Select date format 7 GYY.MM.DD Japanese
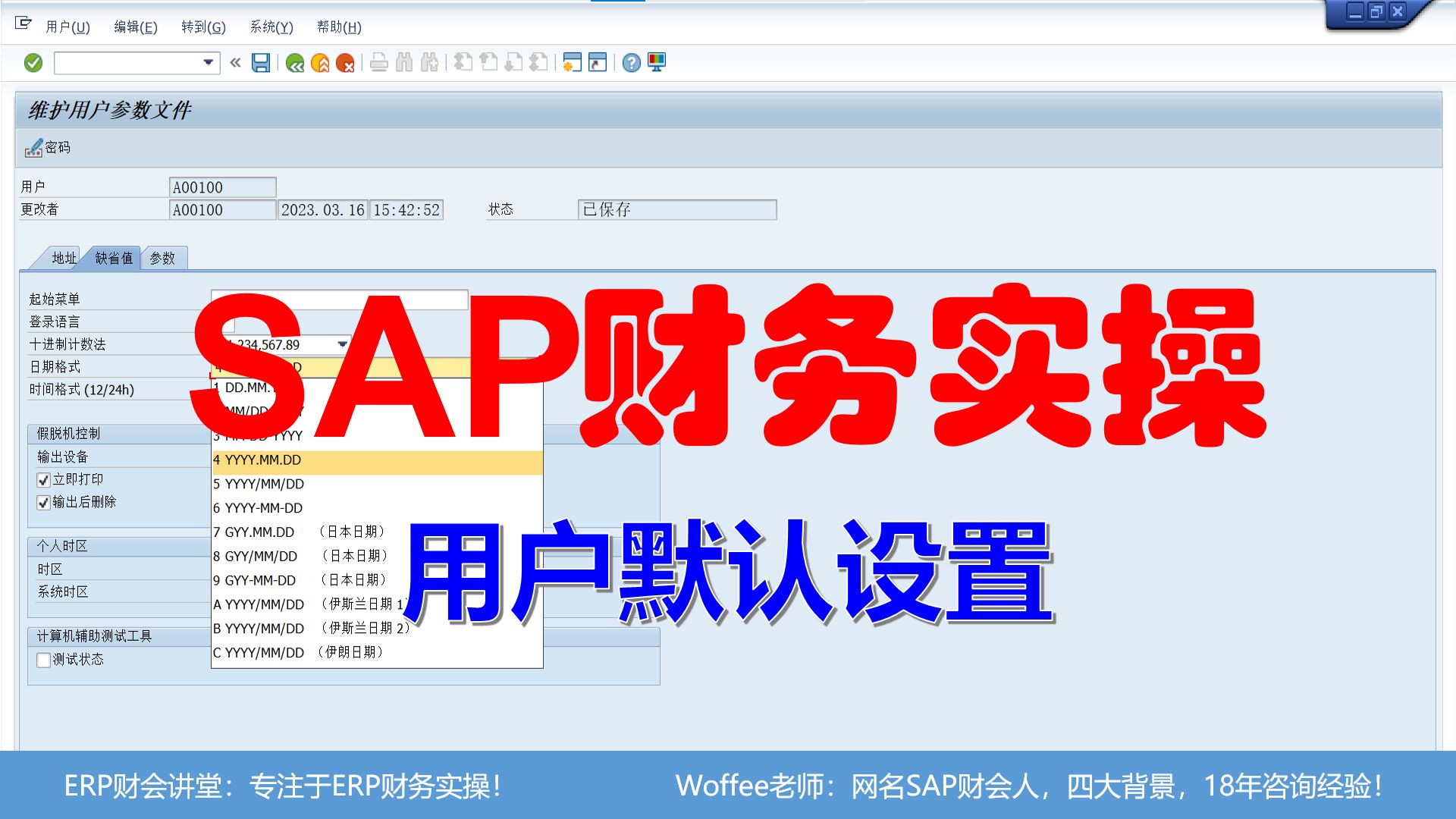The width and height of the screenshot is (1456, 819). [377, 532]
